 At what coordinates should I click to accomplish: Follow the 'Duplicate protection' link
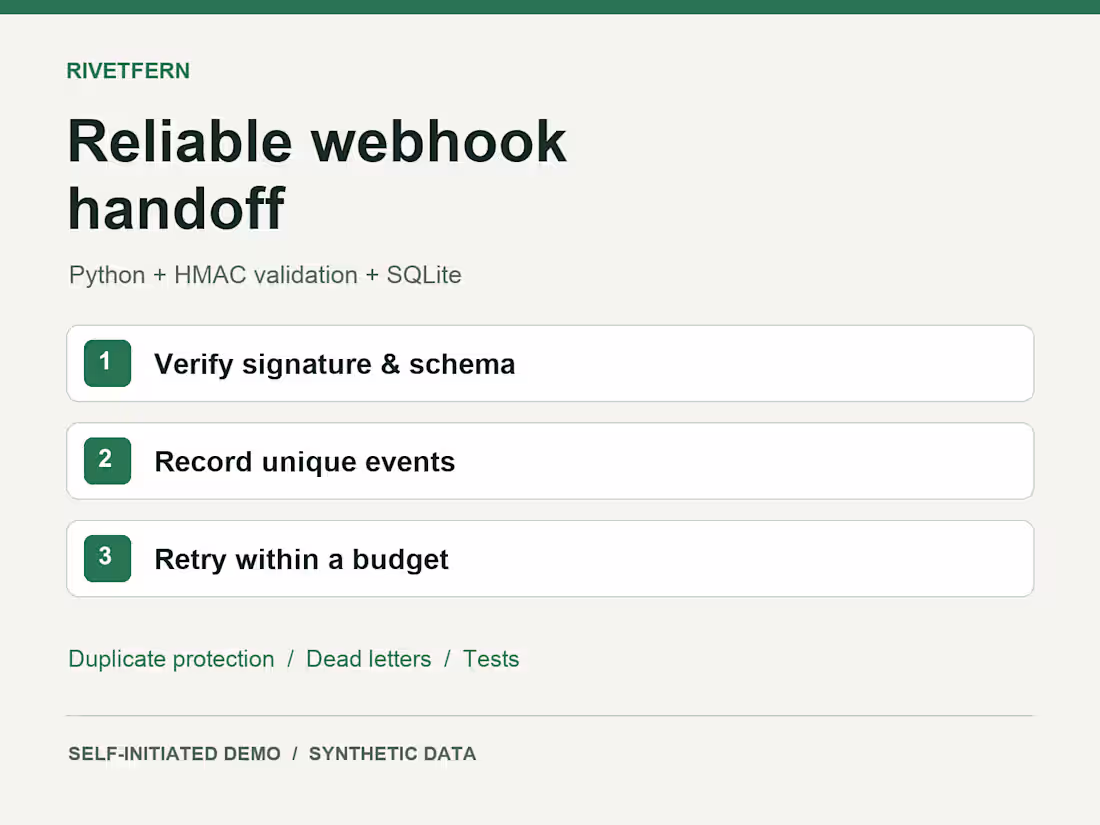point(171,659)
